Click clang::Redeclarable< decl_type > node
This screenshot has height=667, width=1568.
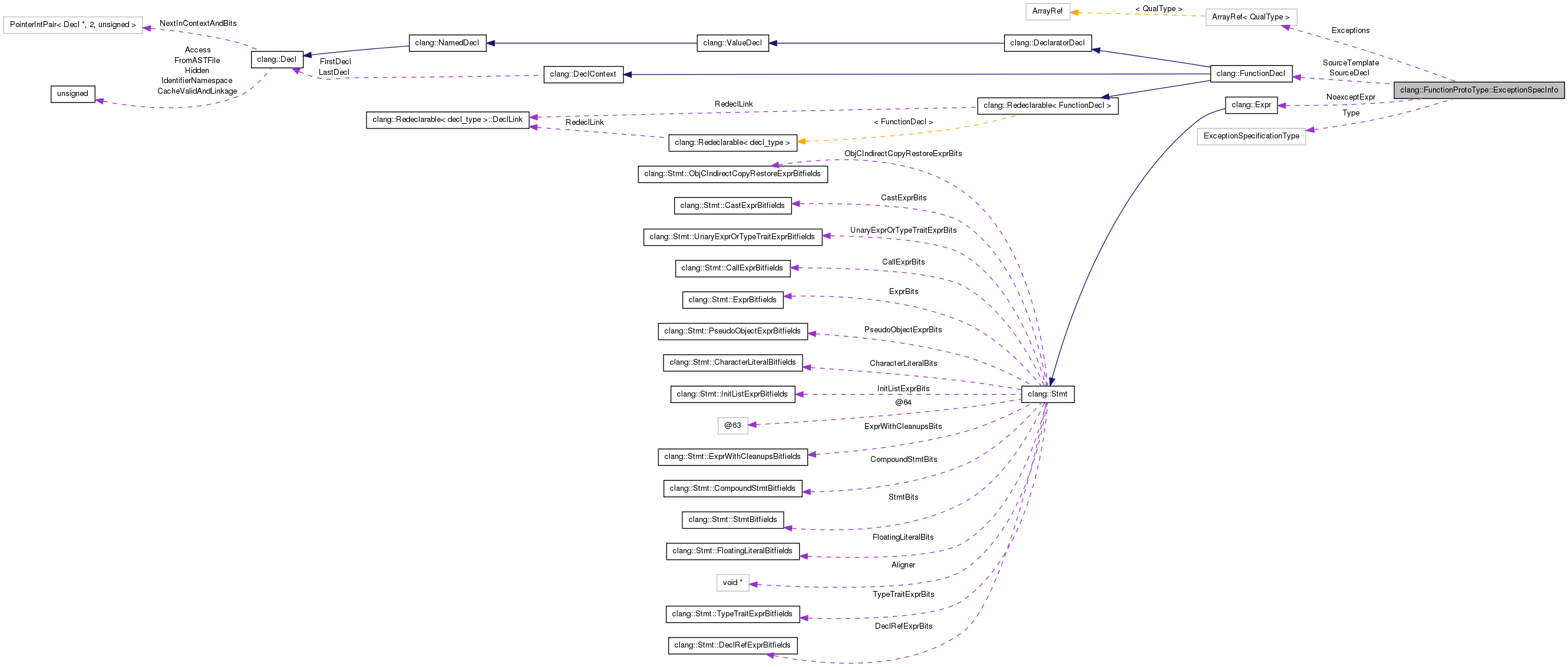pos(732,143)
